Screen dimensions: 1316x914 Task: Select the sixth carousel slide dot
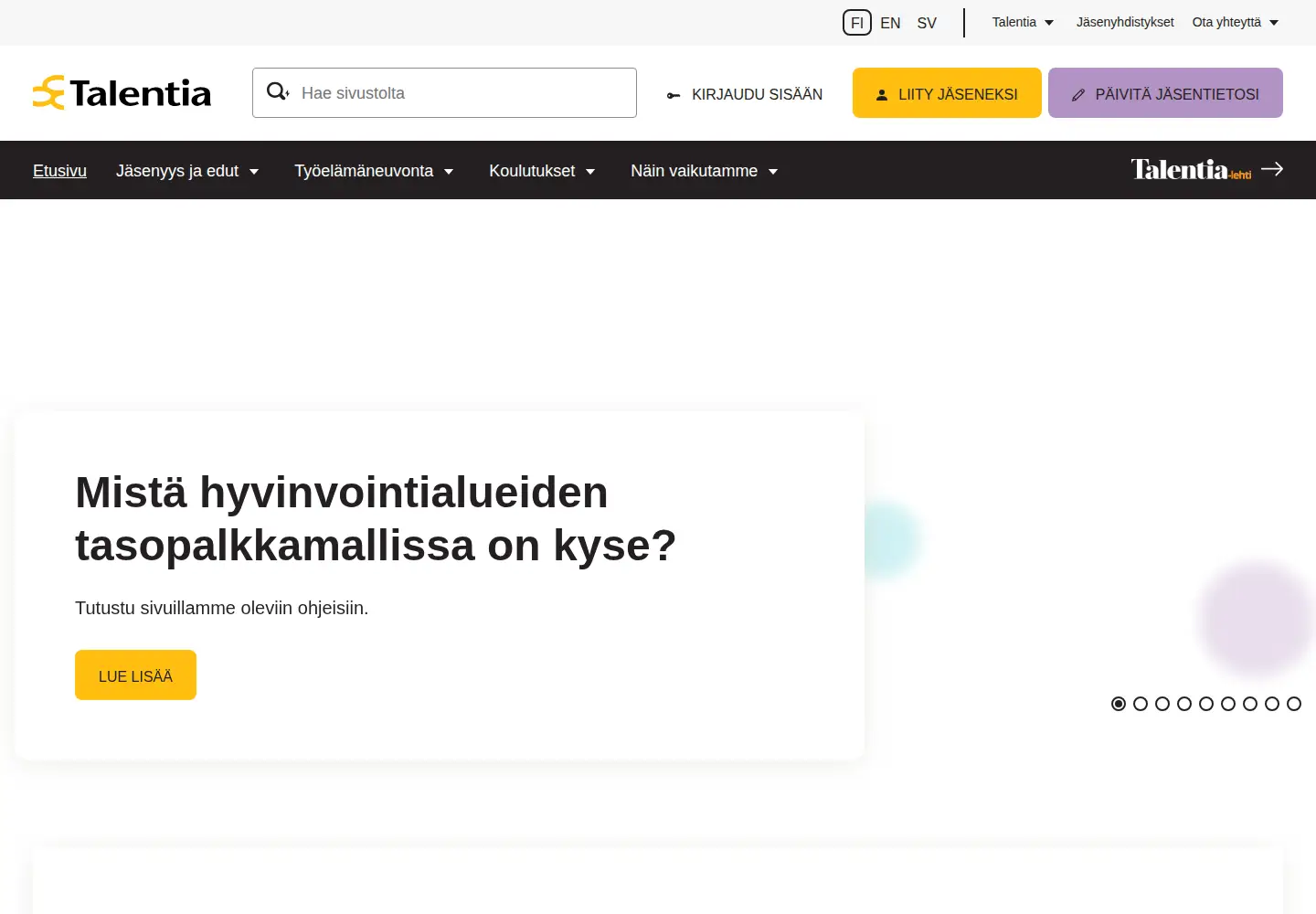(1228, 704)
